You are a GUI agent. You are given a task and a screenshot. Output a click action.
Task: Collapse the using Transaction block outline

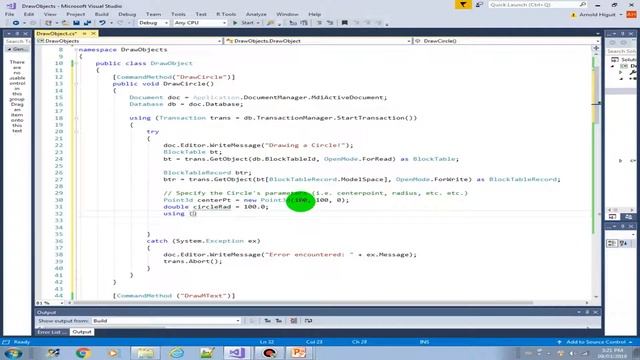tap(76, 118)
